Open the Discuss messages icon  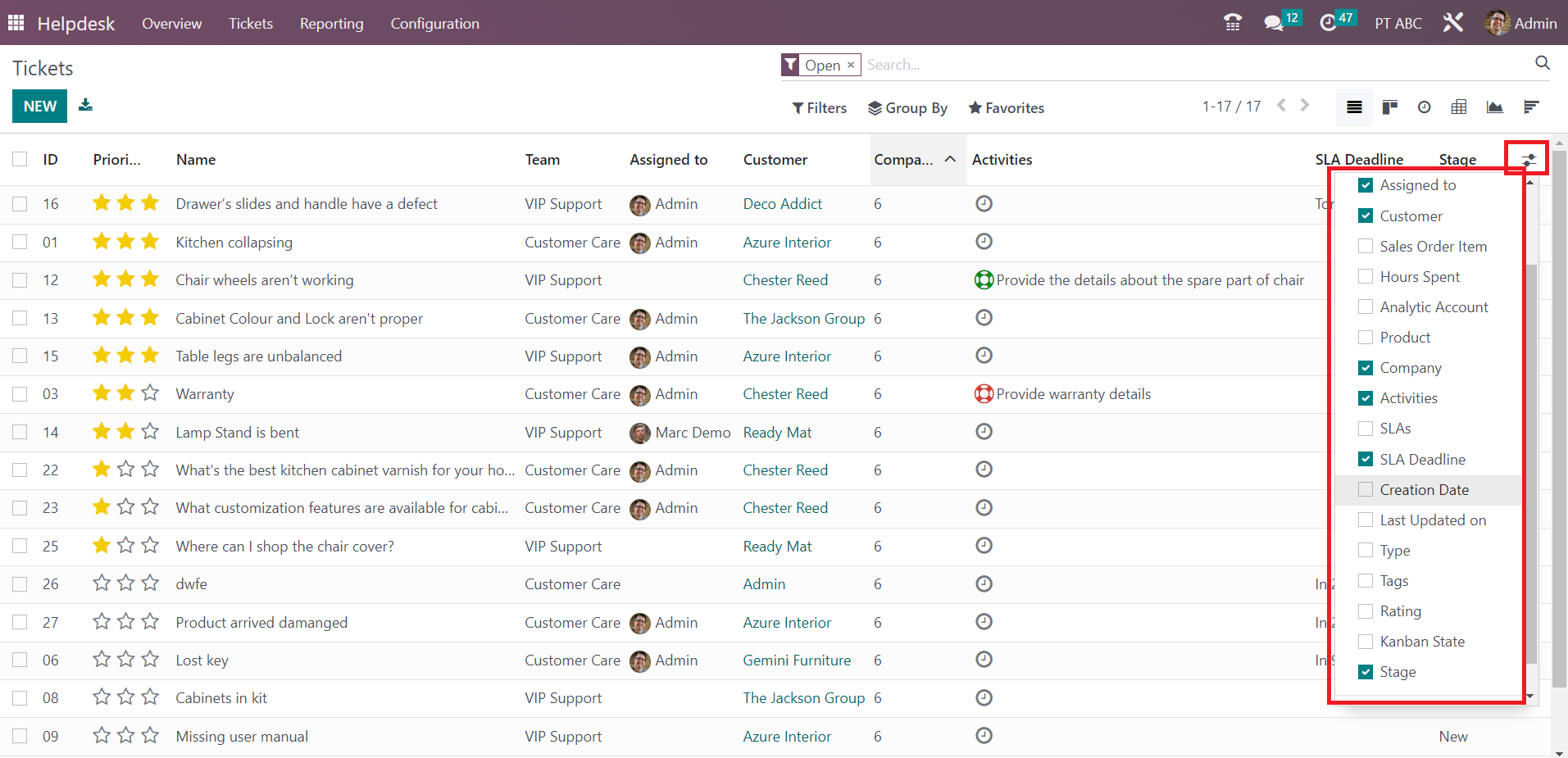(1274, 23)
